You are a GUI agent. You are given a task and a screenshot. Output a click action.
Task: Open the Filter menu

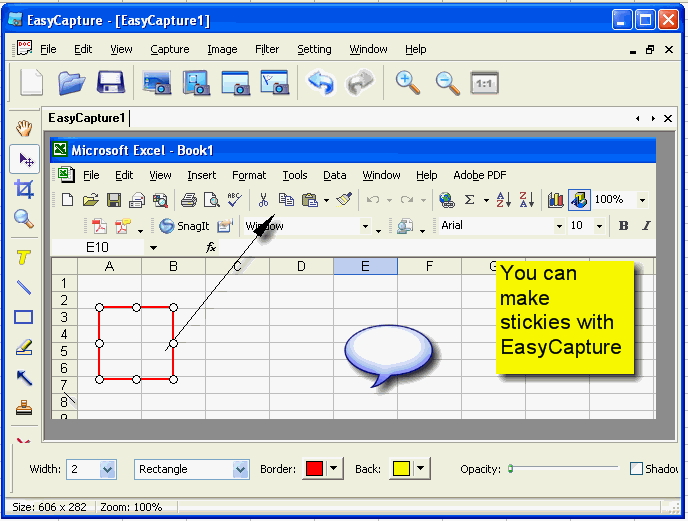pyautogui.click(x=267, y=49)
